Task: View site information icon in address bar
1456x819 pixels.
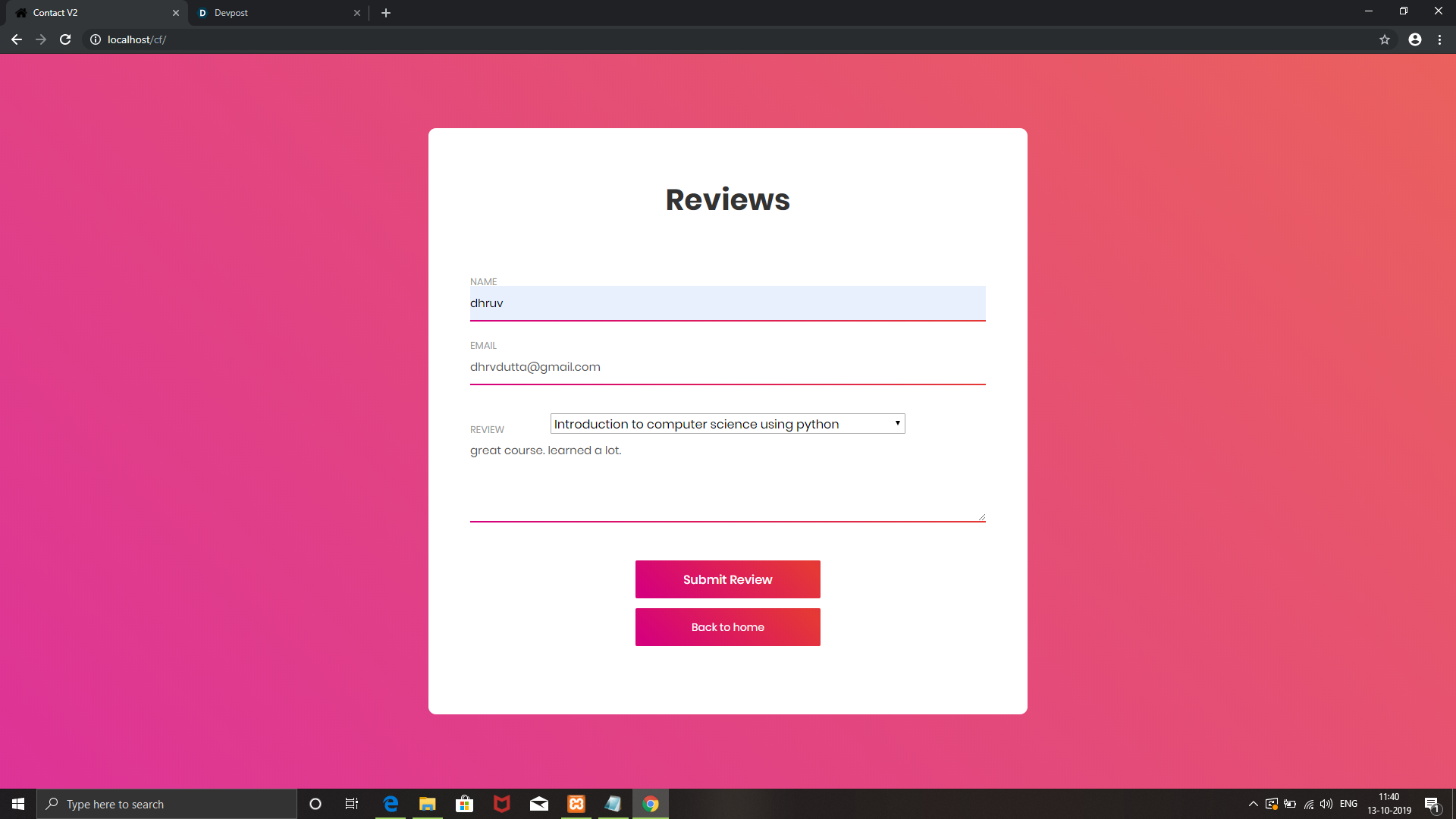Action: 96,39
